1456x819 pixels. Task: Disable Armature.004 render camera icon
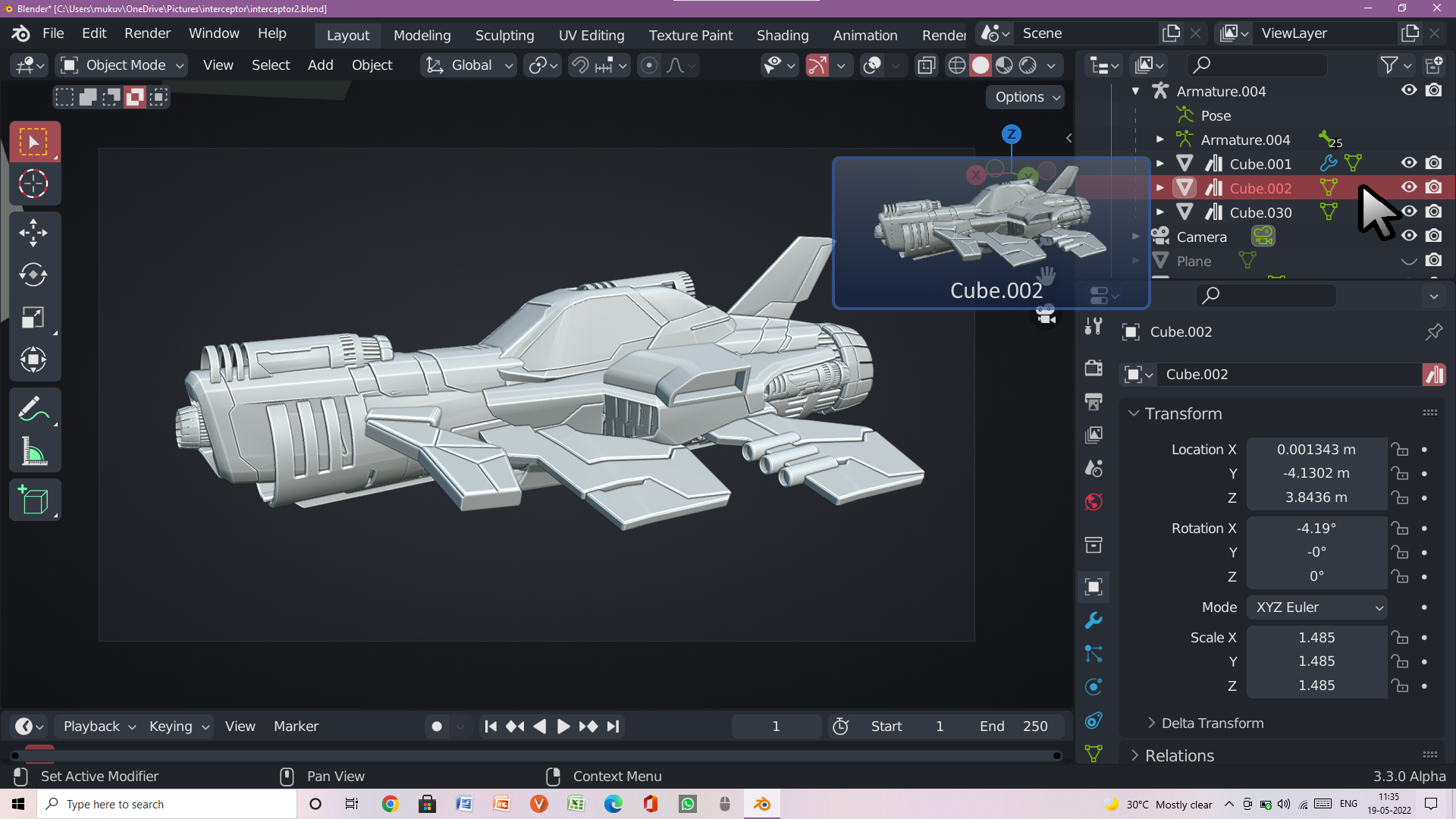[x=1433, y=90]
